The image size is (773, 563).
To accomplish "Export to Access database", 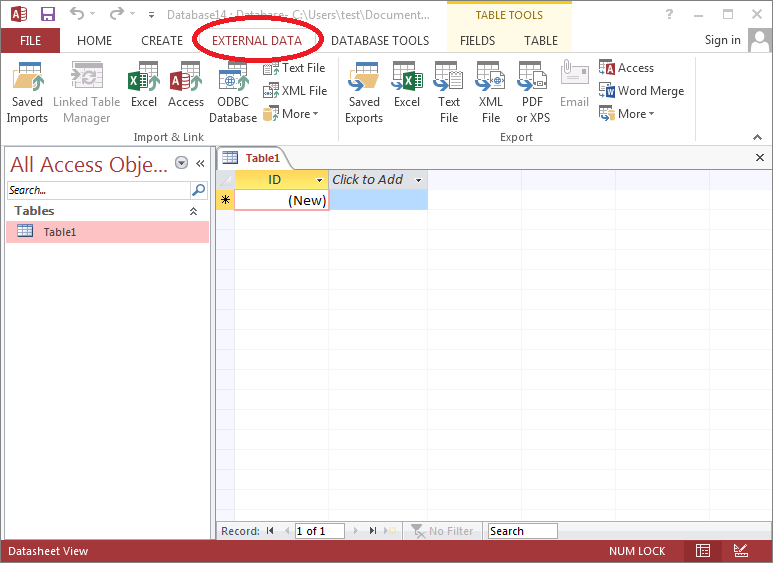I will pos(627,68).
